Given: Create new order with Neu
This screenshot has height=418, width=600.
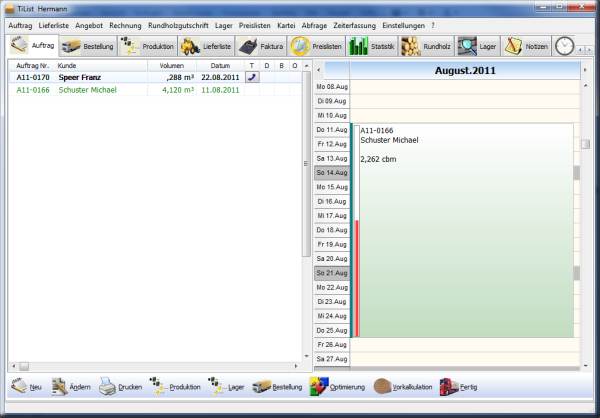Looking at the screenshot, I should coord(26,387).
